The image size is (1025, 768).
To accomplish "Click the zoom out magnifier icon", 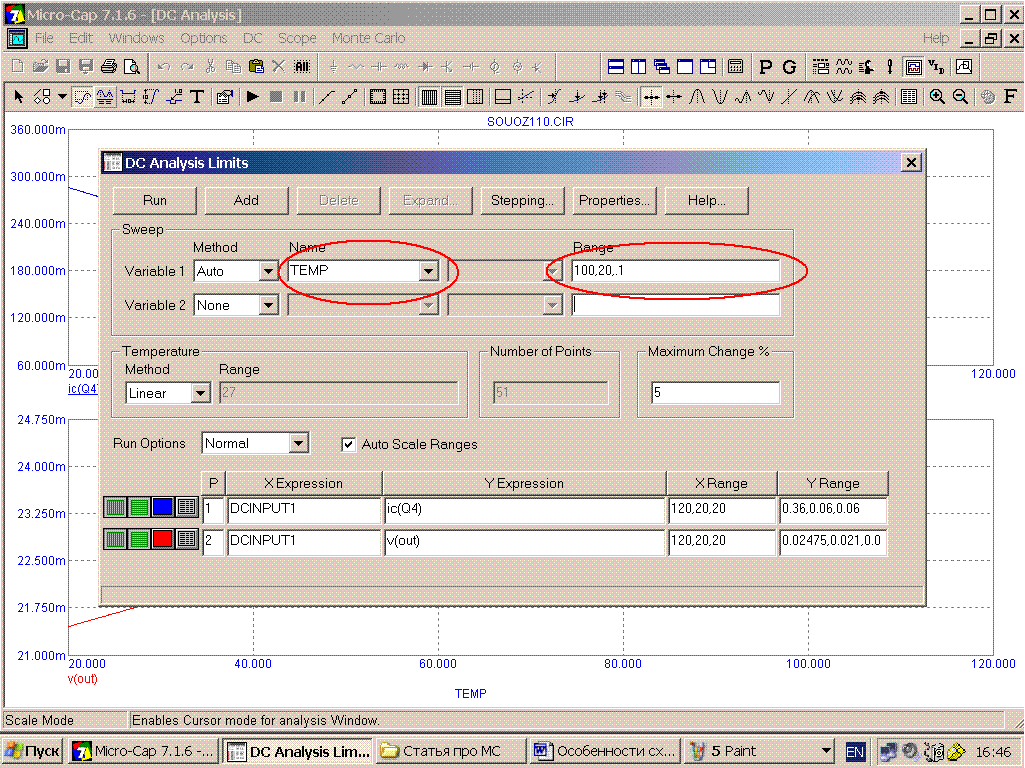I will point(960,97).
